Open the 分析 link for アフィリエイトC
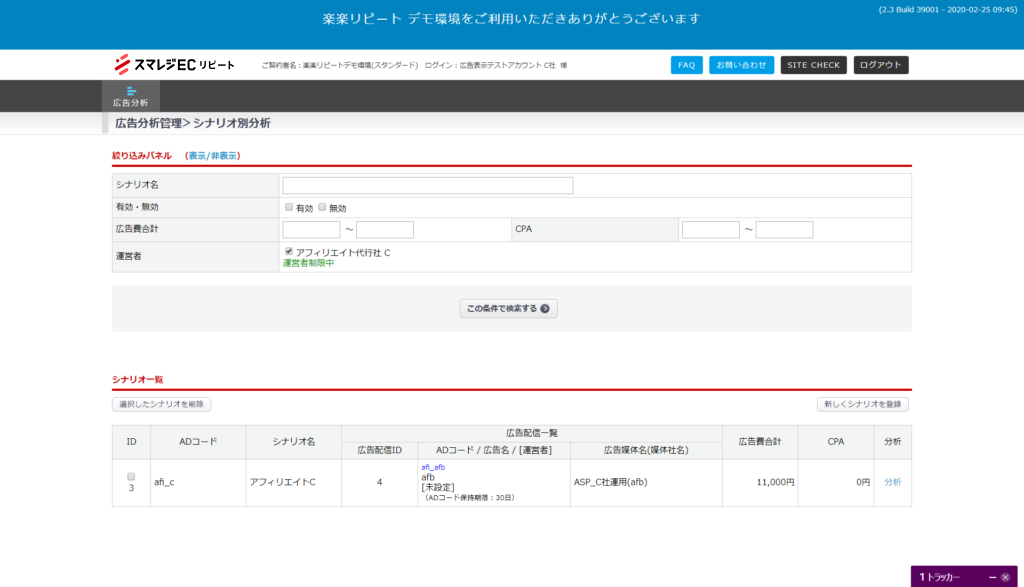Image resolution: width=1024 pixels, height=587 pixels. coord(892,482)
